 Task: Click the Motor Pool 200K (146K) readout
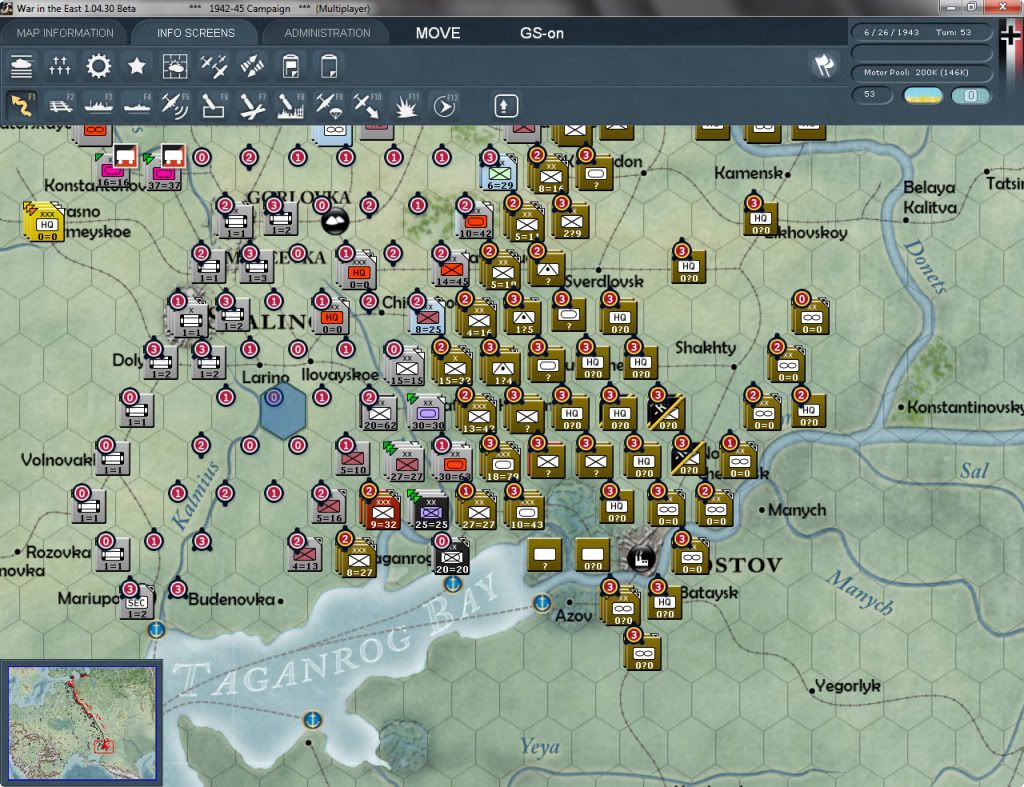pyautogui.click(x=921, y=72)
